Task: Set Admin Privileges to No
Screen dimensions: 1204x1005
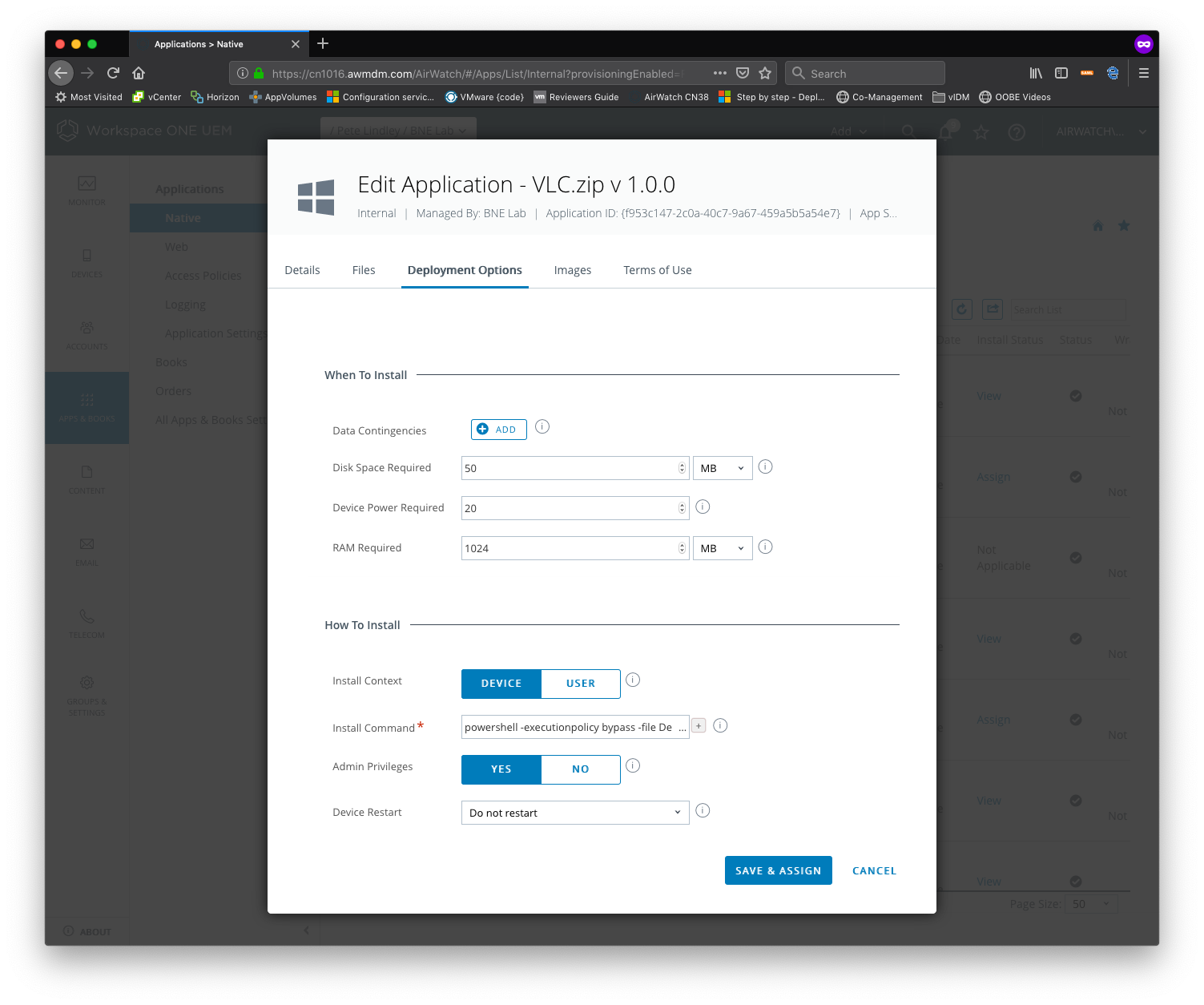Action: pyautogui.click(x=581, y=769)
